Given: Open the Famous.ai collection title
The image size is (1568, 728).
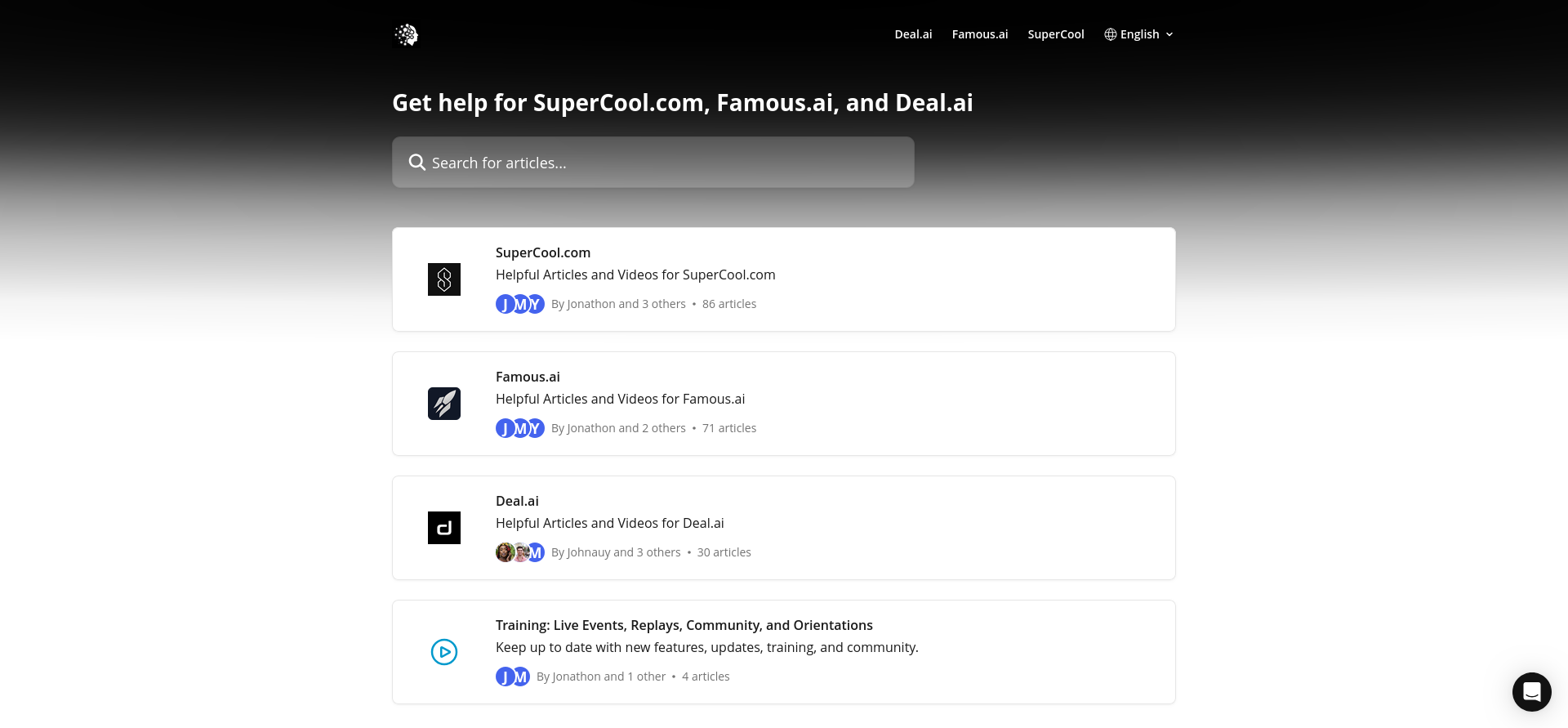Looking at the screenshot, I should coord(528,377).
